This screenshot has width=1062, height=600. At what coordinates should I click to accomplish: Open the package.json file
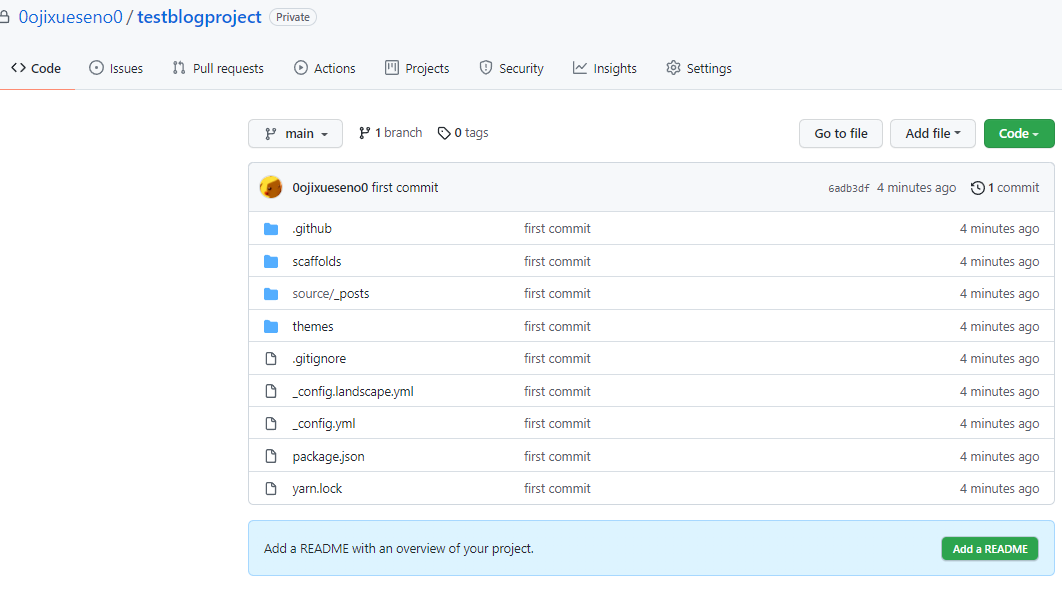point(328,456)
